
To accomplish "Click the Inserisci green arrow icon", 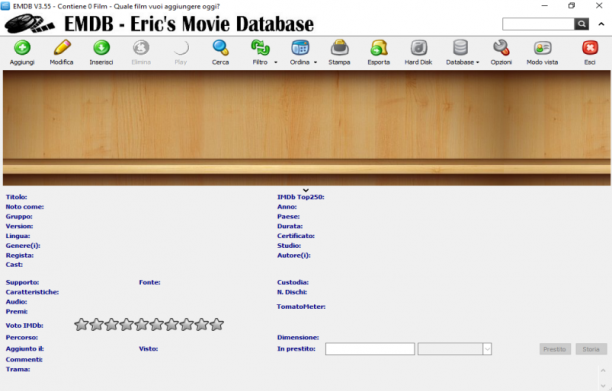I will tap(101, 48).
